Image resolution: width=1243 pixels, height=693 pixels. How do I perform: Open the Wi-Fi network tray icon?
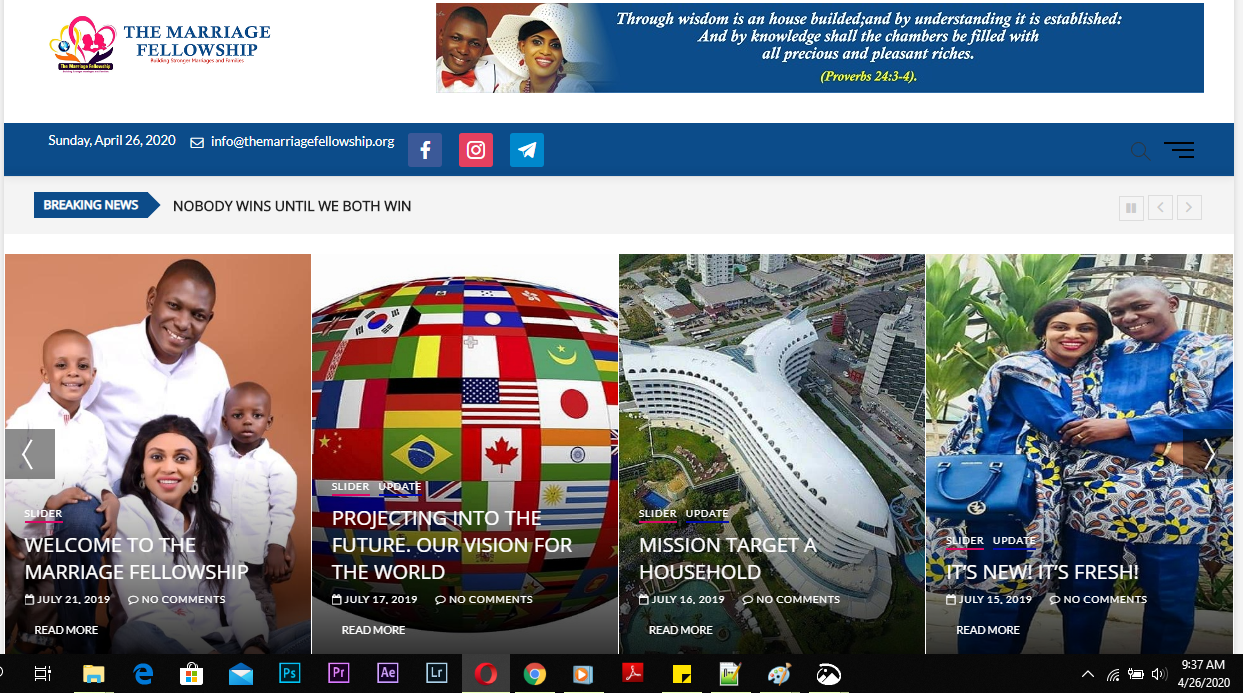[1113, 674]
